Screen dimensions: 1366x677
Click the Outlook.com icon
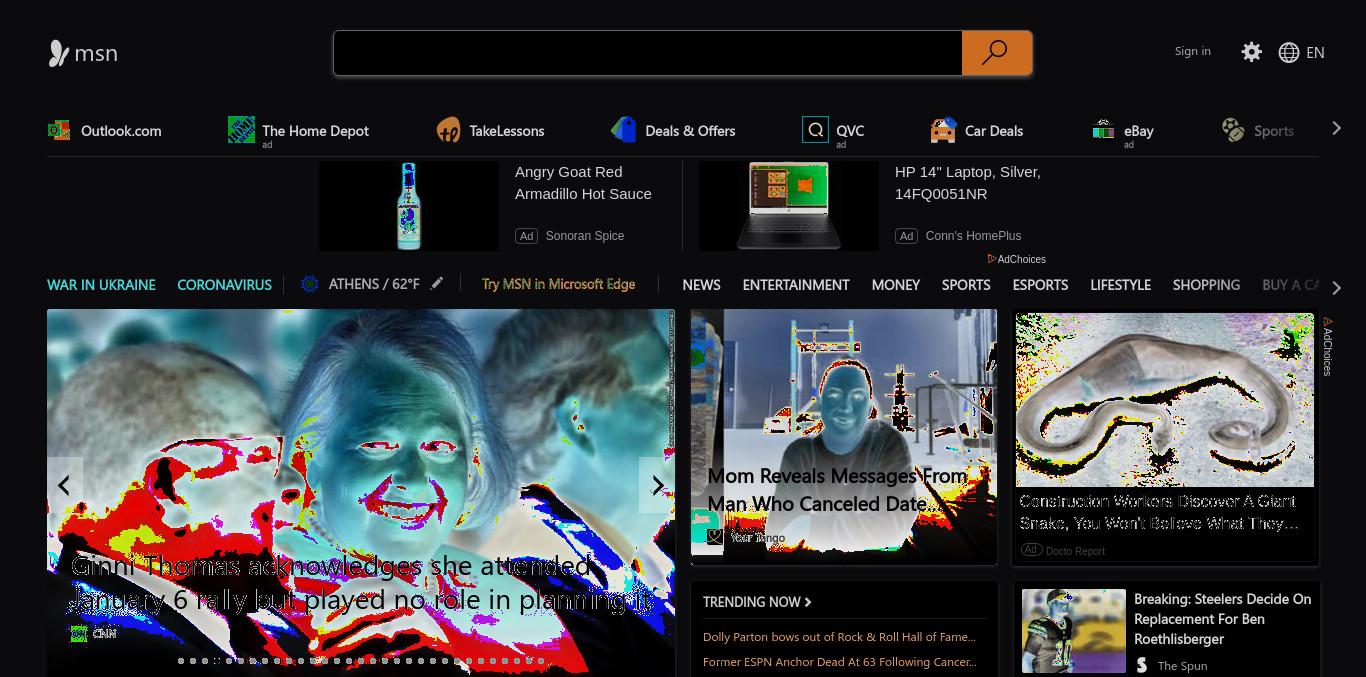(59, 130)
